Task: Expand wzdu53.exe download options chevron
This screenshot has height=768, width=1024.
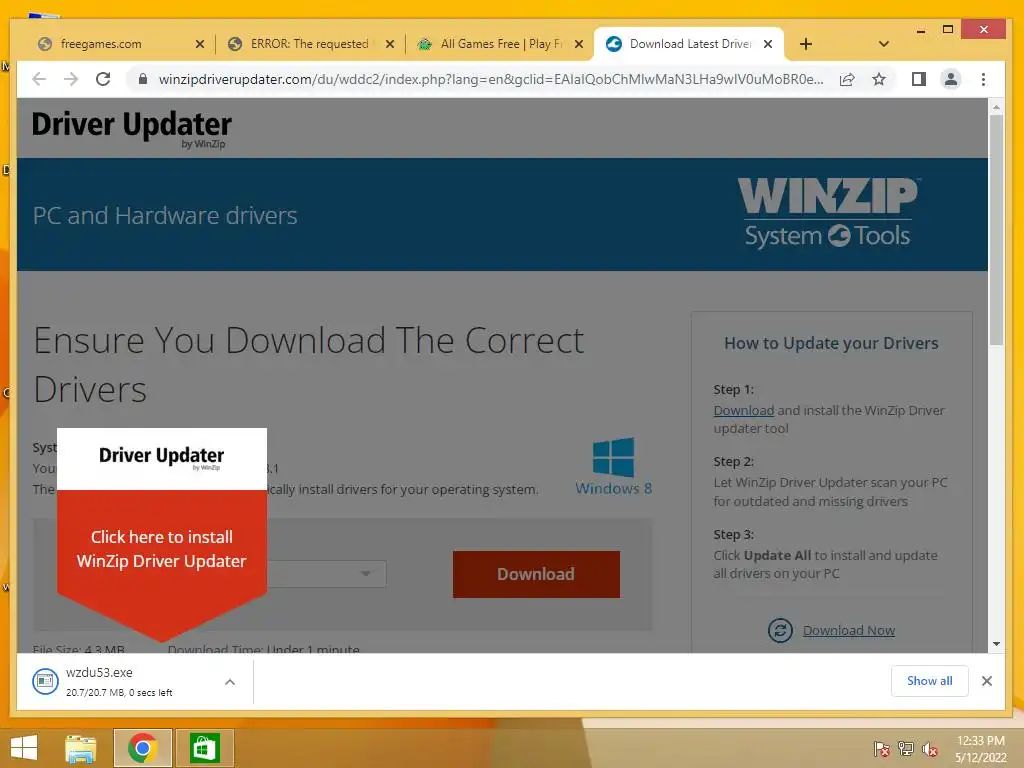Action: tap(230, 682)
